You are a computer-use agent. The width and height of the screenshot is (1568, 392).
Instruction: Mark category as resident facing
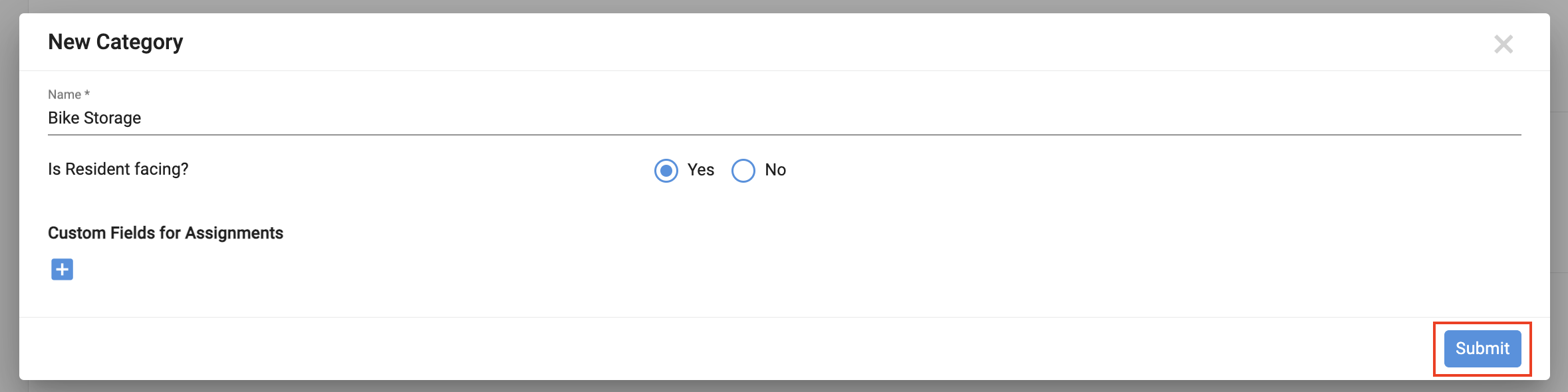[666, 171]
